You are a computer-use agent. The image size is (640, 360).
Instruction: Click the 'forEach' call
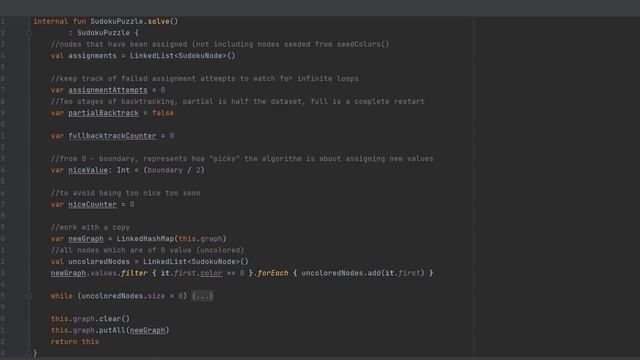click(273, 273)
